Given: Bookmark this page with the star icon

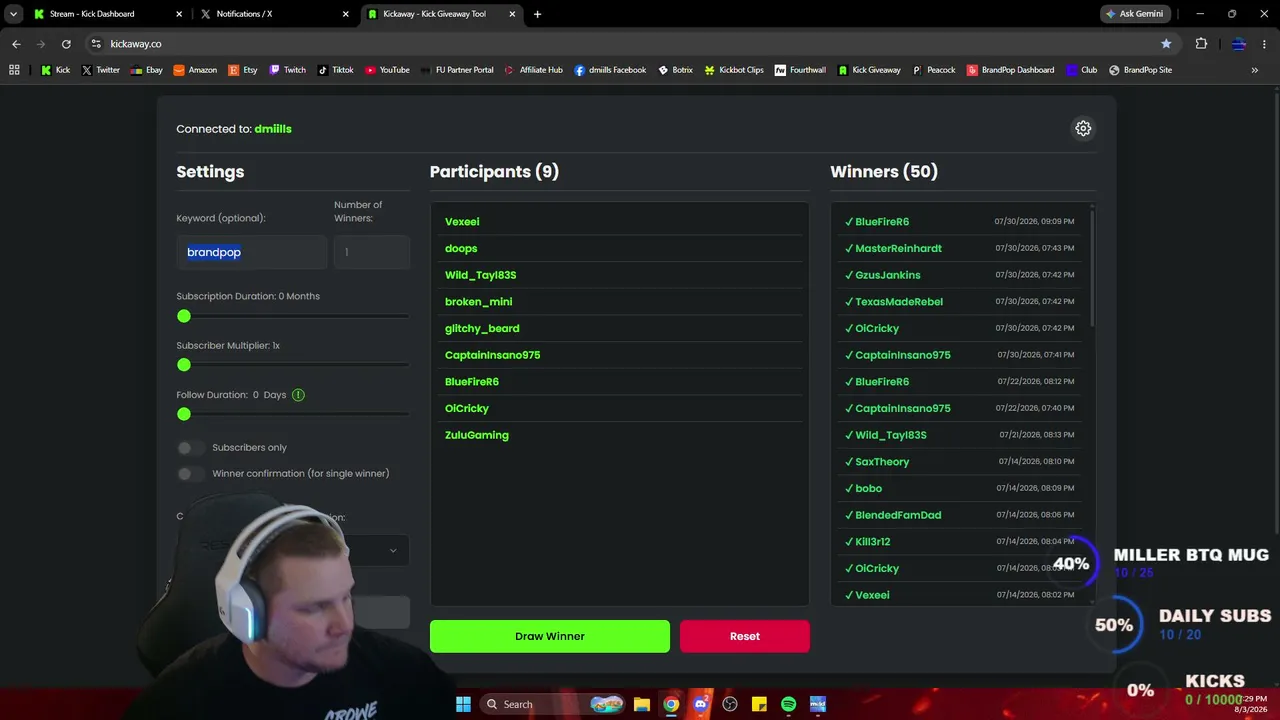Looking at the screenshot, I should [1166, 44].
